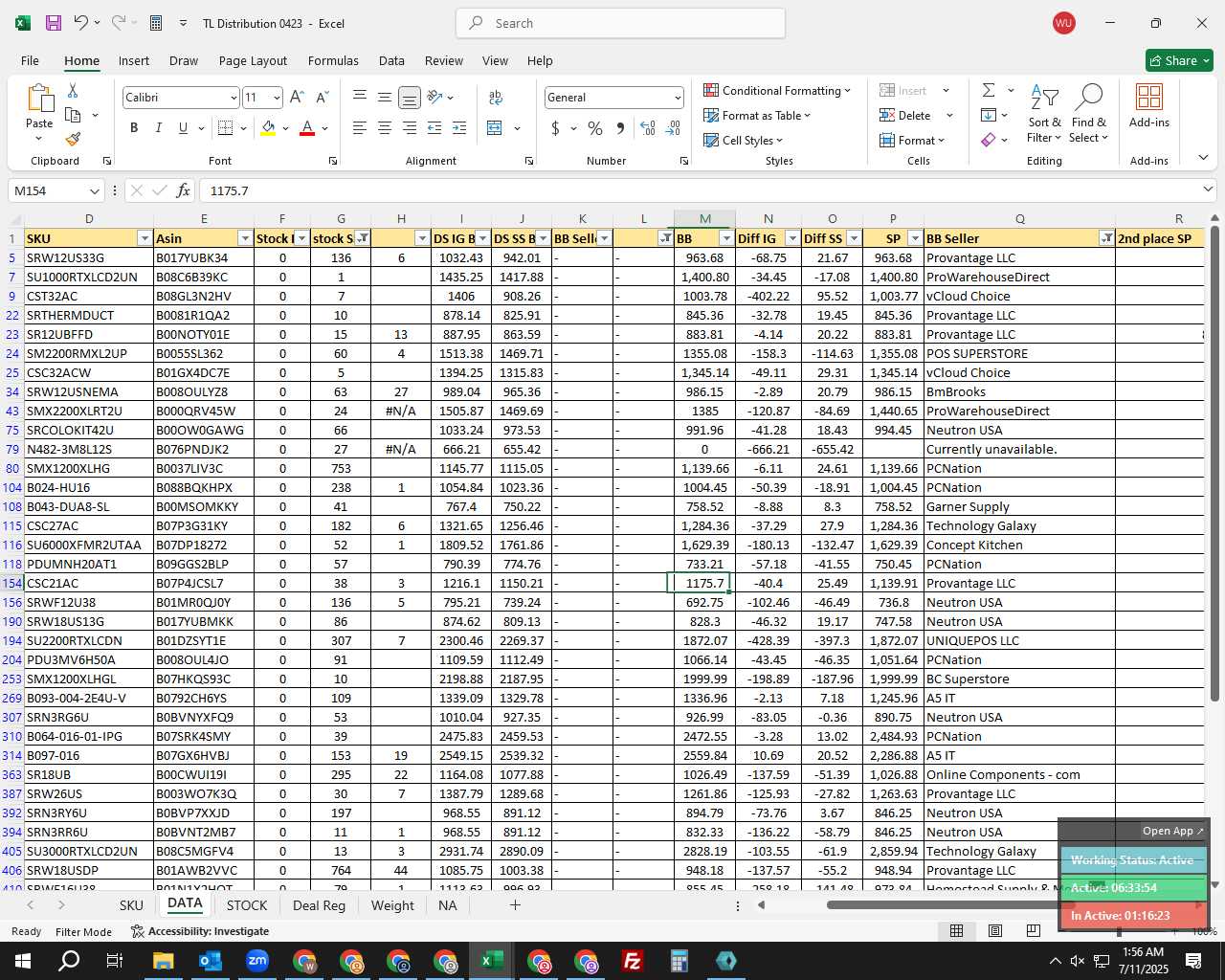Toggle Bold formatting
The image size is (1225, 980).
click(x=134, y=128)
